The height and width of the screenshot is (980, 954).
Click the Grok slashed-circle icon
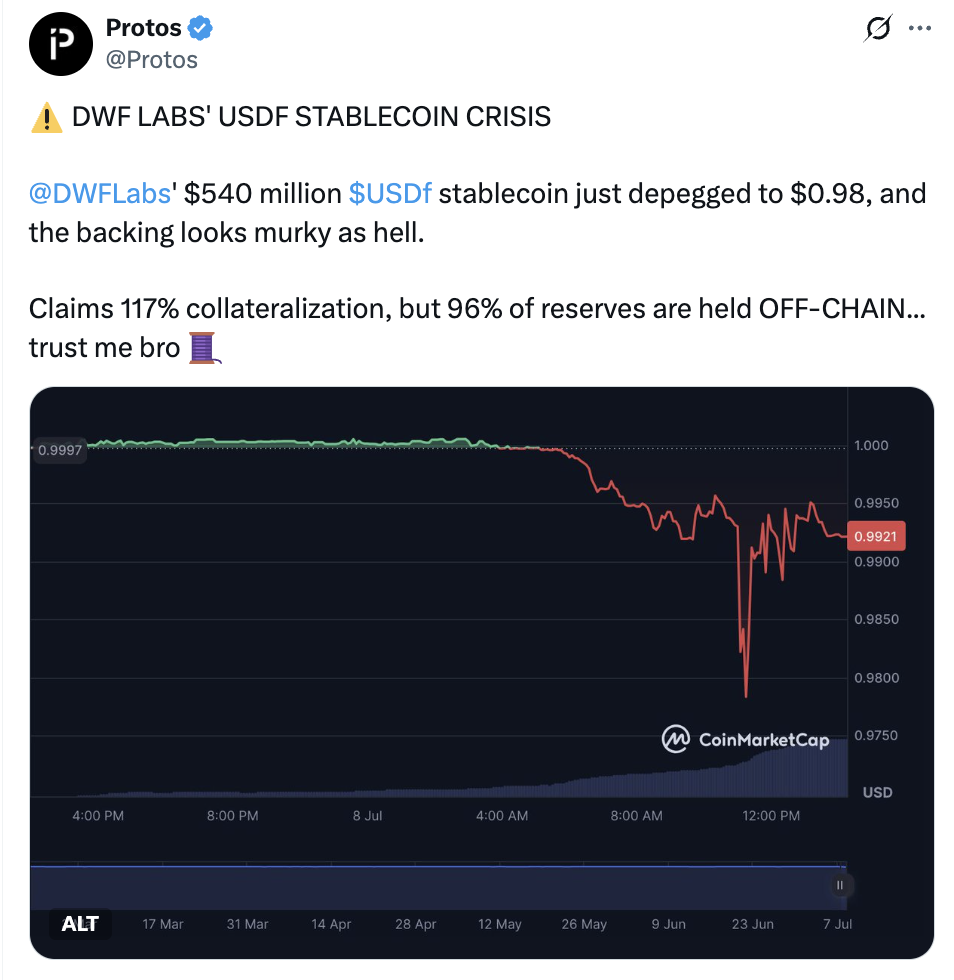tap(878, 28)
